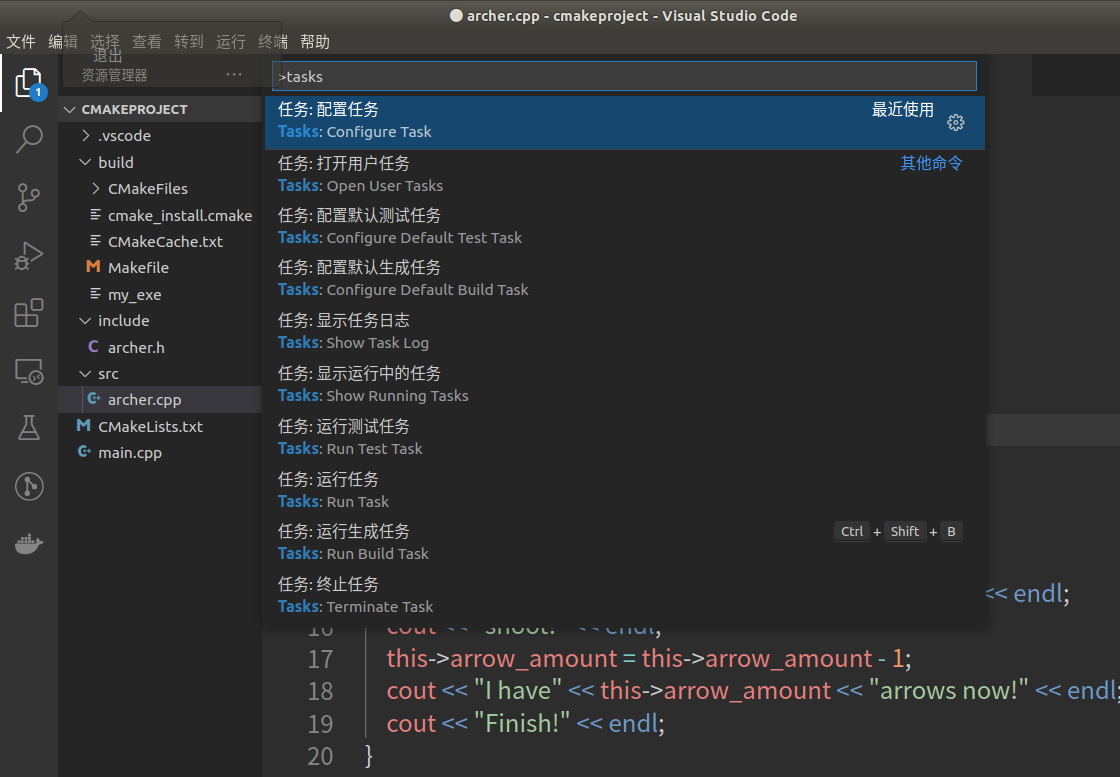Click the archer.cpp file icon in tree

94,399
